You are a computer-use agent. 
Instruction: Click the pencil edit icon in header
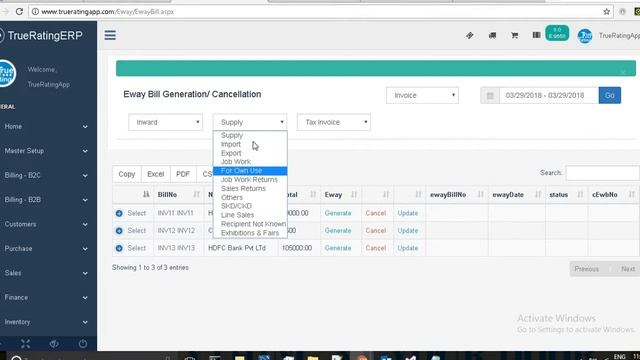[x=470, y=36]
